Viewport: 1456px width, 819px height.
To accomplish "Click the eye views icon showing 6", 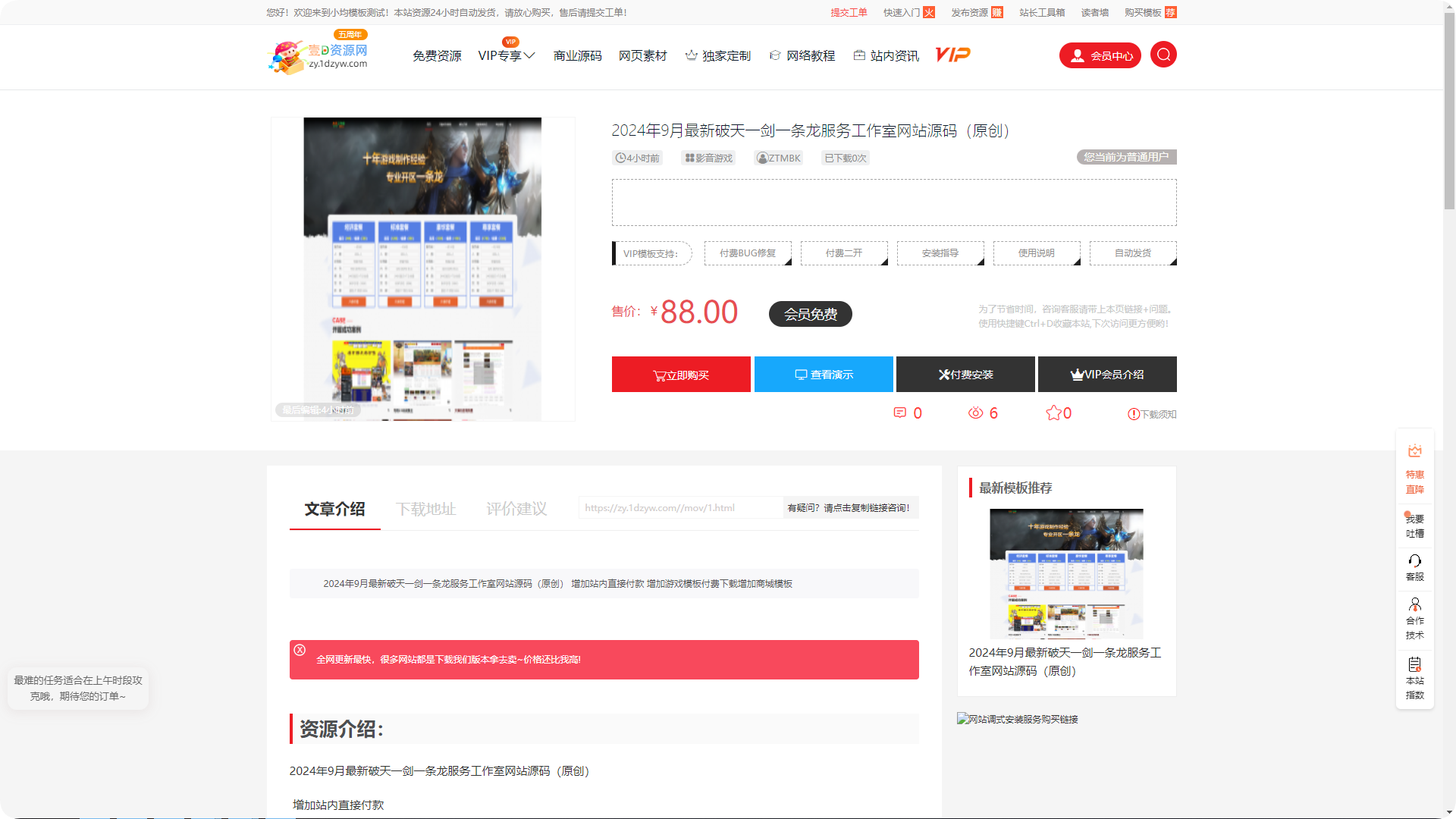I will click(975, 413).
